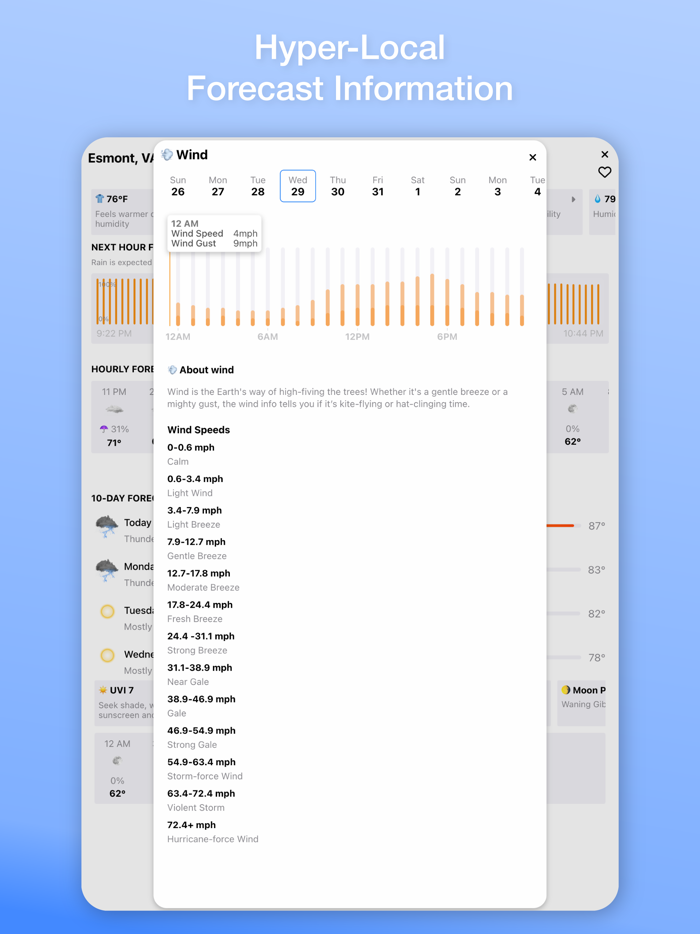
Task: Select Mon 3 in the date strip
Action: point(497,186)
